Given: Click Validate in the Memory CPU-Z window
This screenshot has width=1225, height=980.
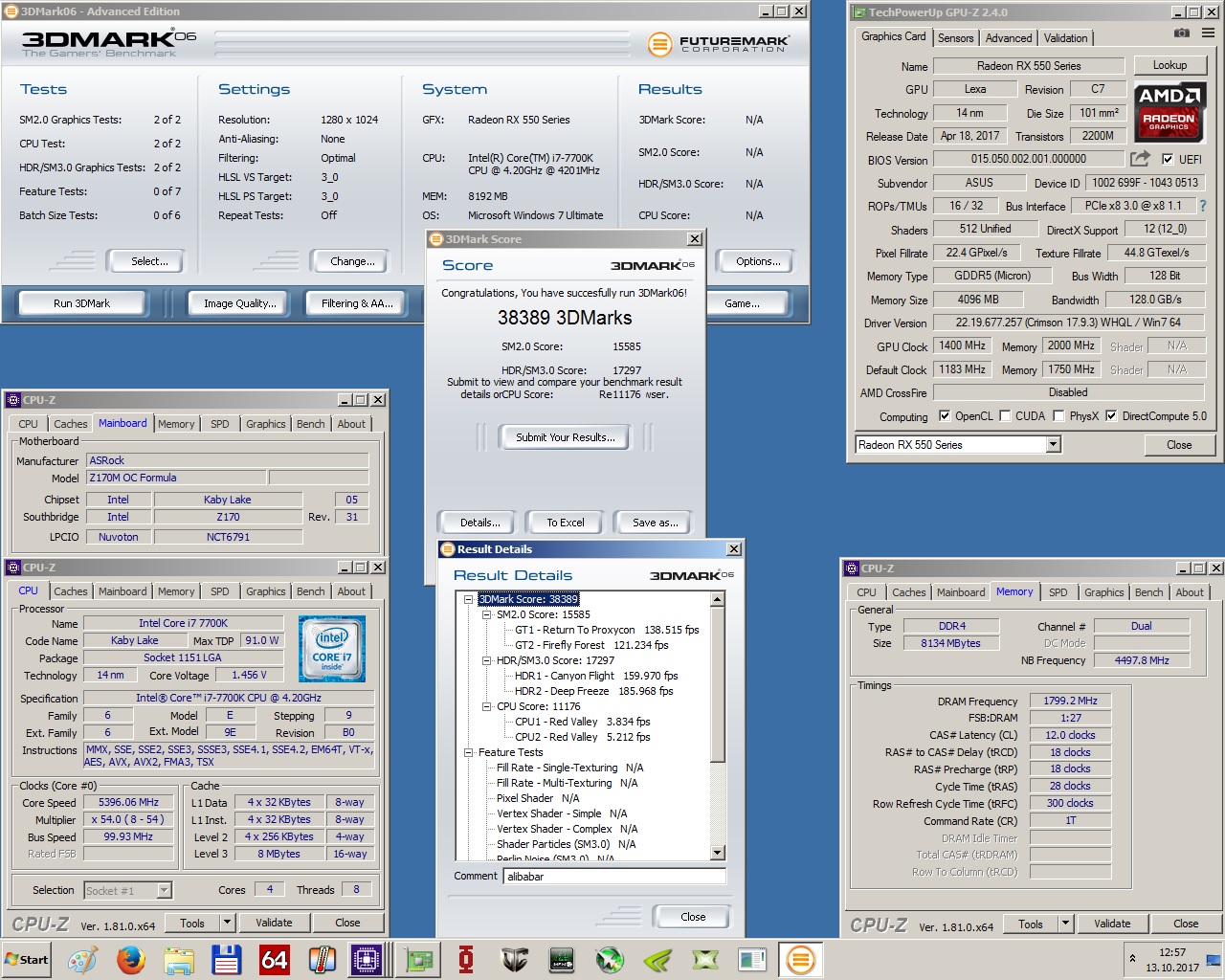Looking at the screenshot, I should click(1112, 924).
